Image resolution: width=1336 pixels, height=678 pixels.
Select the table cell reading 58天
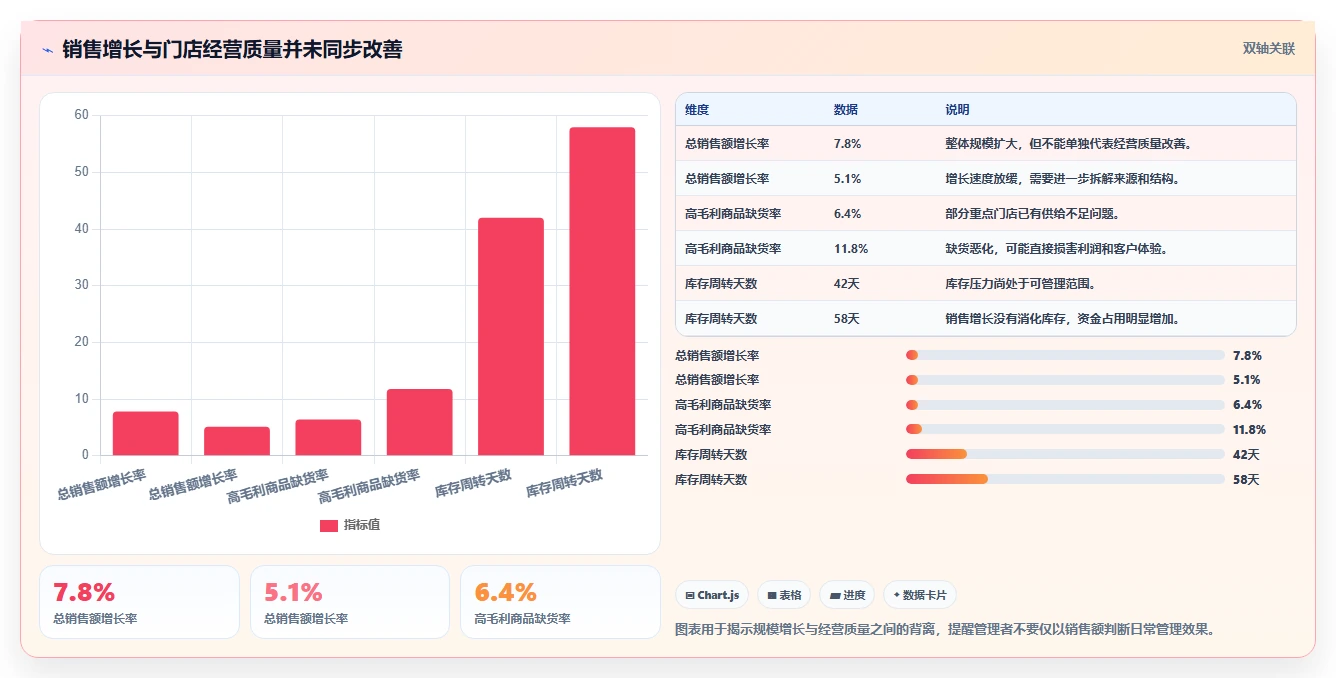click(x=846, y=318)
